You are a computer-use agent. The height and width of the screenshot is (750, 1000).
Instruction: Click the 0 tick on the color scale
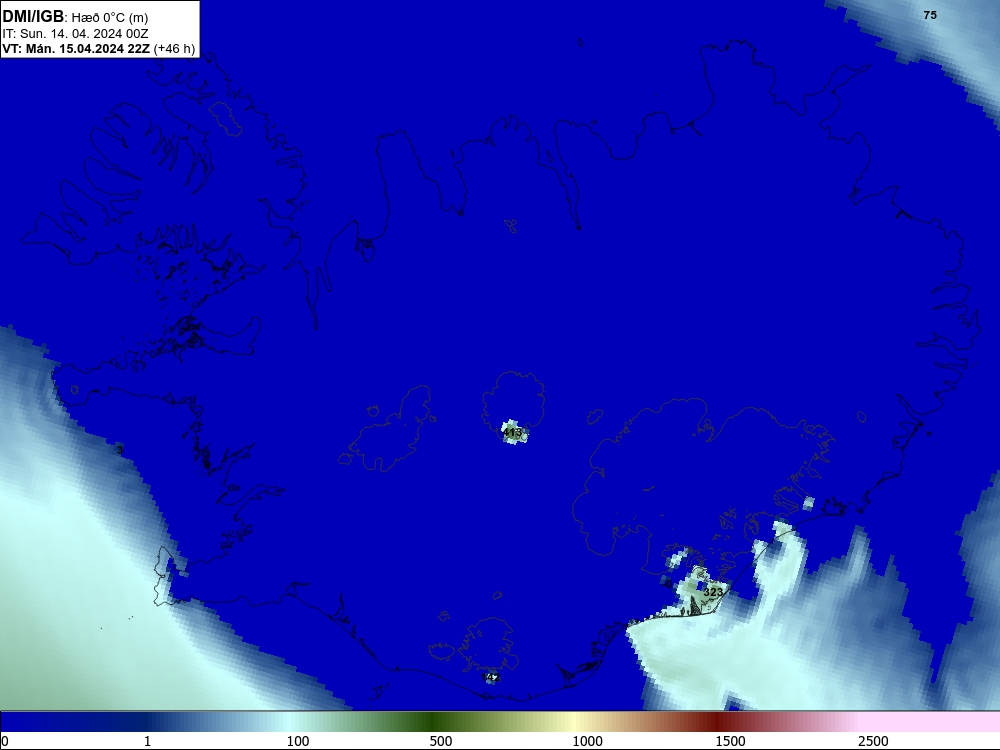coord(5,741)
